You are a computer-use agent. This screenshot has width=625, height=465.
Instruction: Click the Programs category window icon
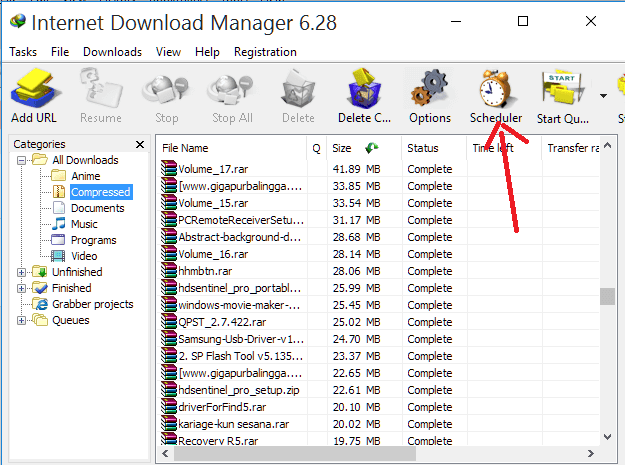pos(58,239)
